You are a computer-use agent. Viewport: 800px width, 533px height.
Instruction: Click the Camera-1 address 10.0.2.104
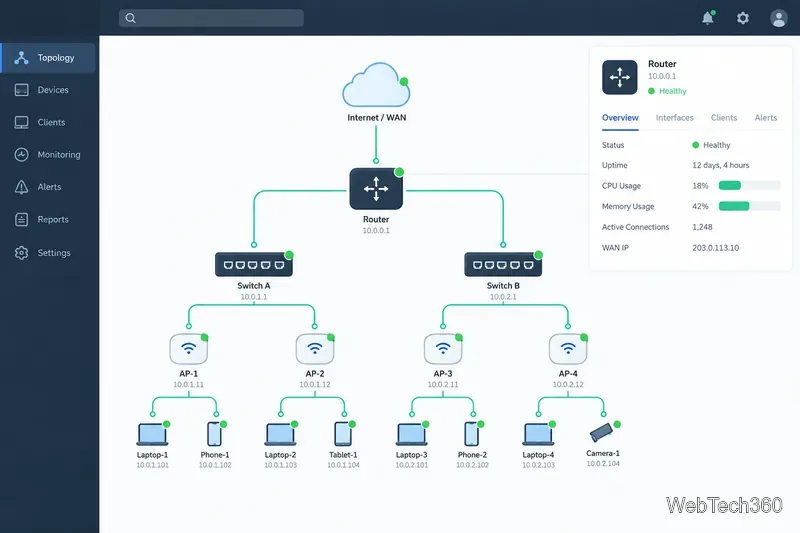click(x=603, y=464)
